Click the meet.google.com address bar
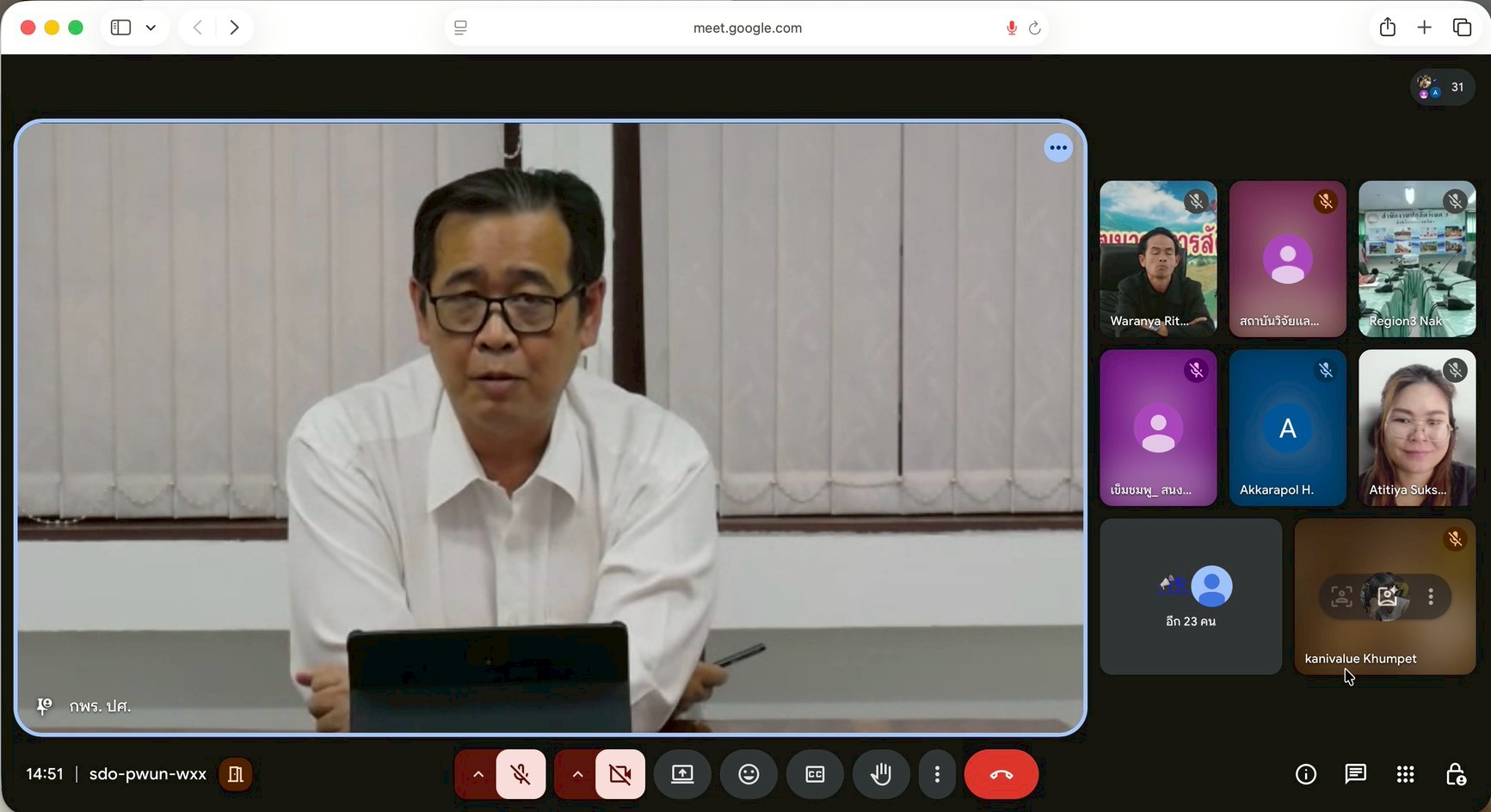1491x812 pixels. [747, 28]
